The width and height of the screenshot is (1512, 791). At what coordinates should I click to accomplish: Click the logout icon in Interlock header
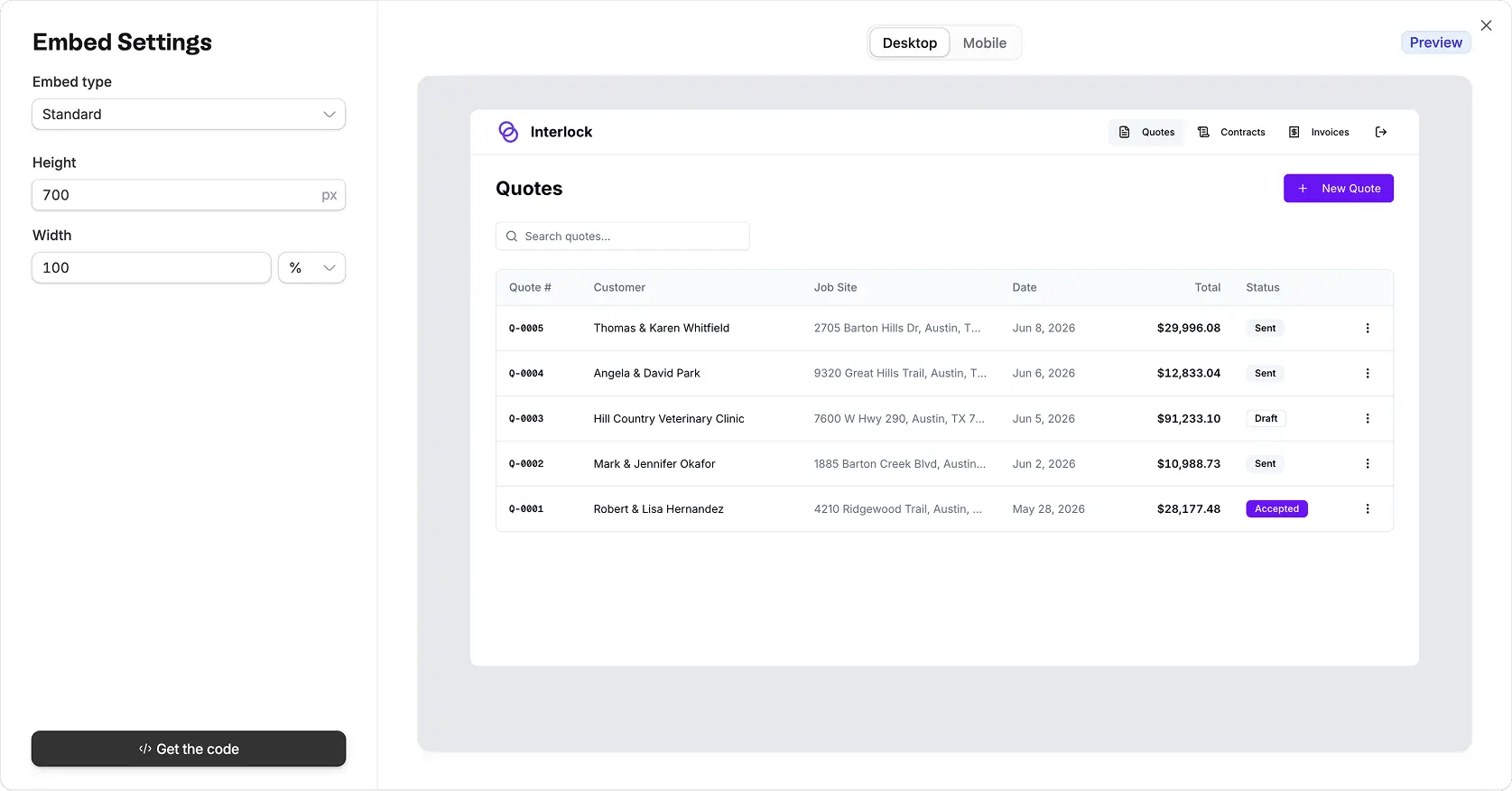pos(1381,132)
